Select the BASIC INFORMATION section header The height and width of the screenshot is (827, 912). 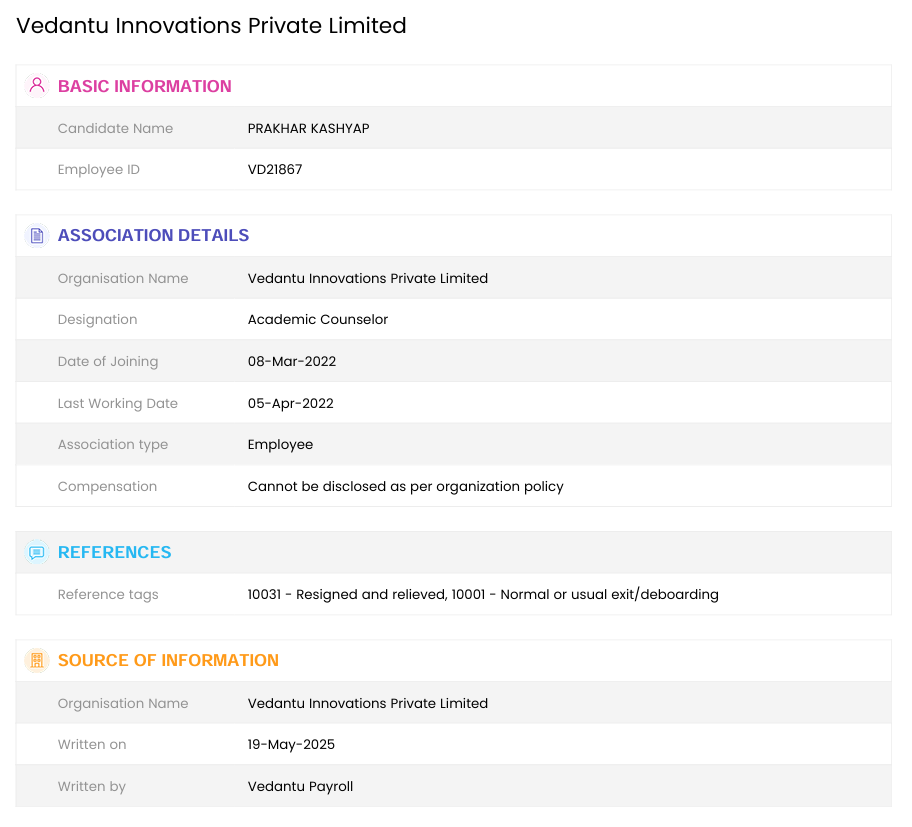point(144,86)
